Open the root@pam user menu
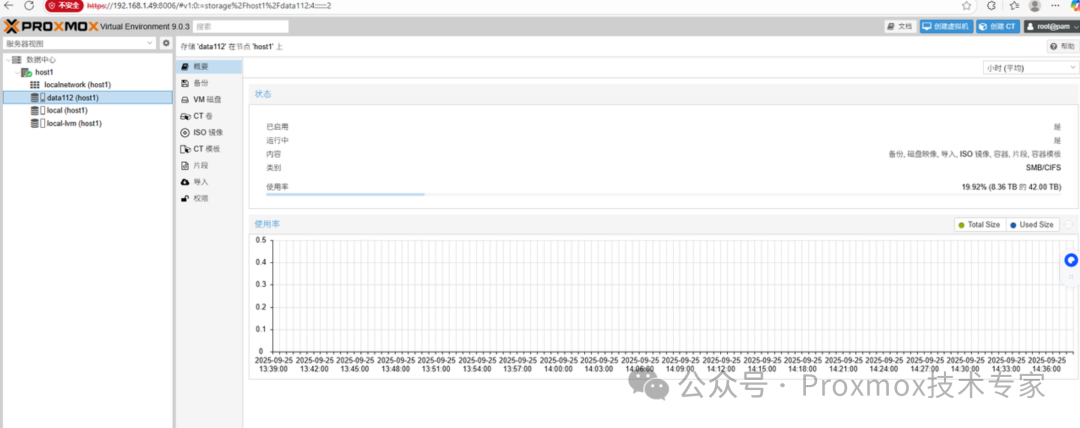 coord(1051,26)
